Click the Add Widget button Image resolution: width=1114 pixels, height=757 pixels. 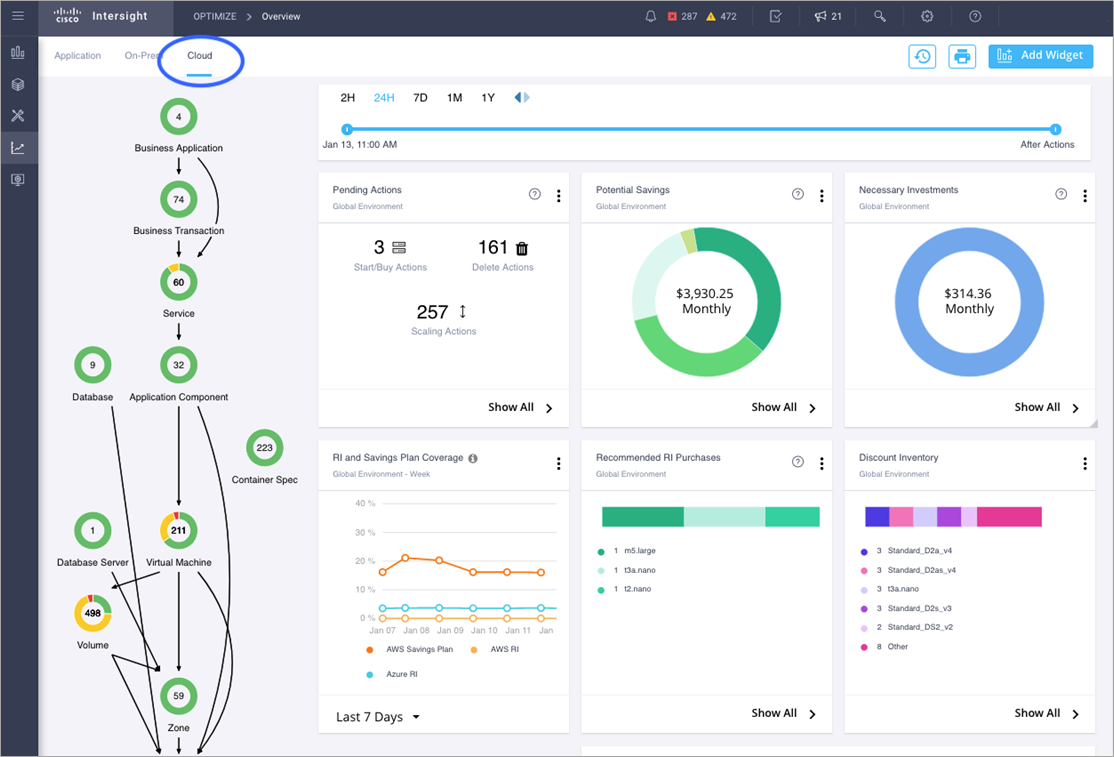(x=1041, y=55)
